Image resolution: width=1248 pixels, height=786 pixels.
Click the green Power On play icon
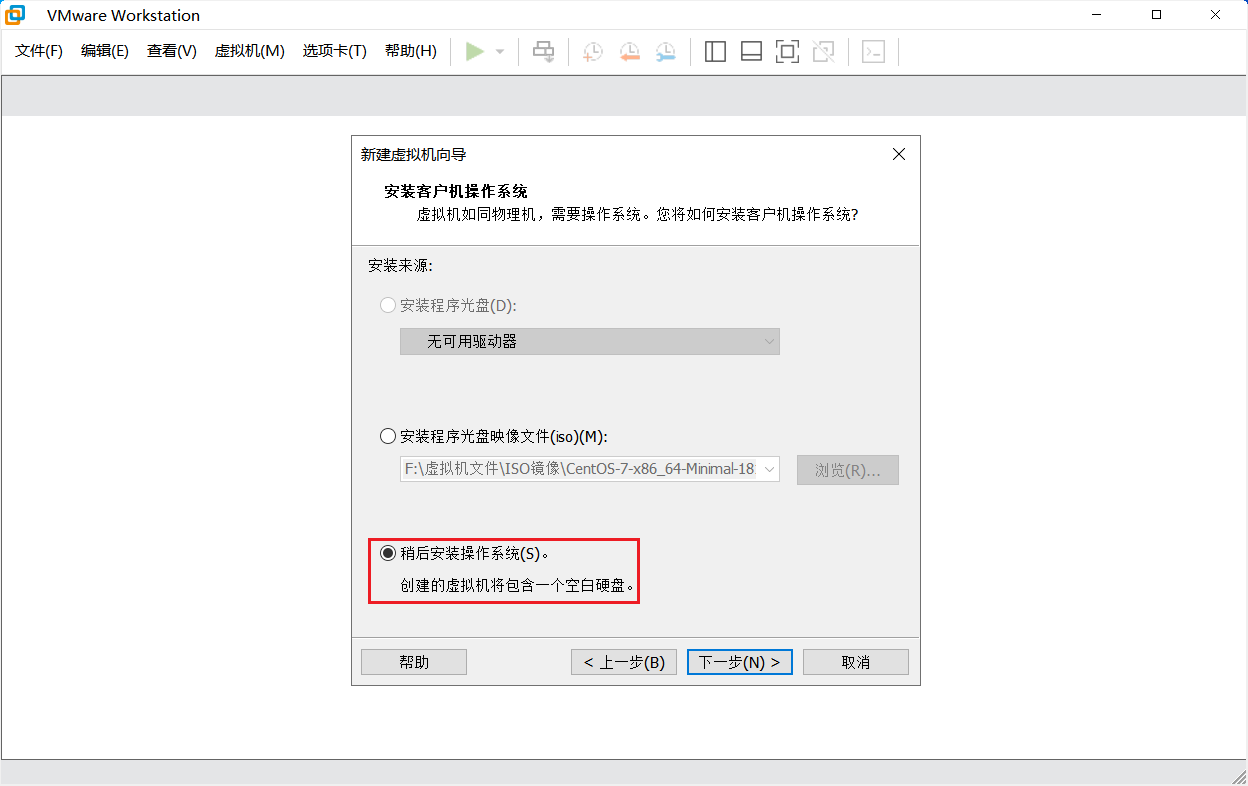pos(475,51)
